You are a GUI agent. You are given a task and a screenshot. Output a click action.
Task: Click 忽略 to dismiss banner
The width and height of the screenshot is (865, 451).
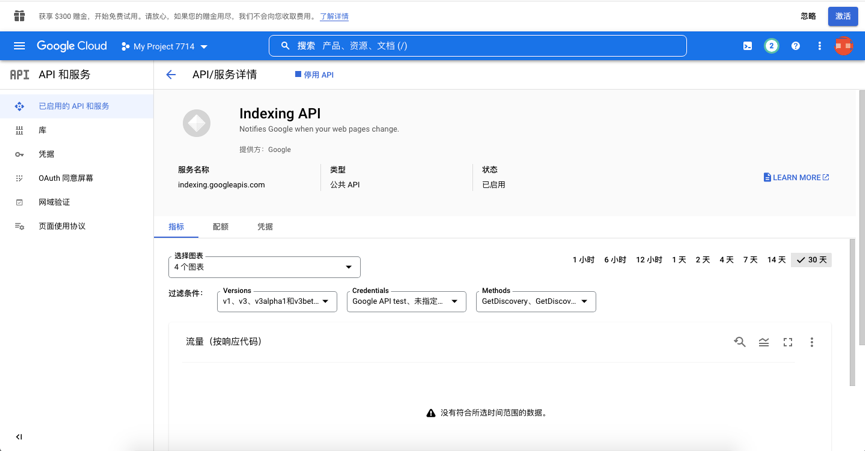point(808,16)
